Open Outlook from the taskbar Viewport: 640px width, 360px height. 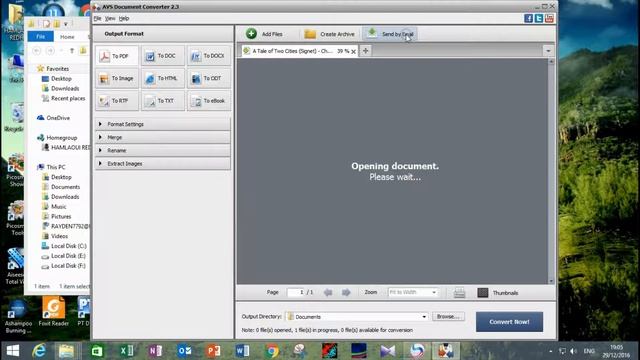point(184,351)
